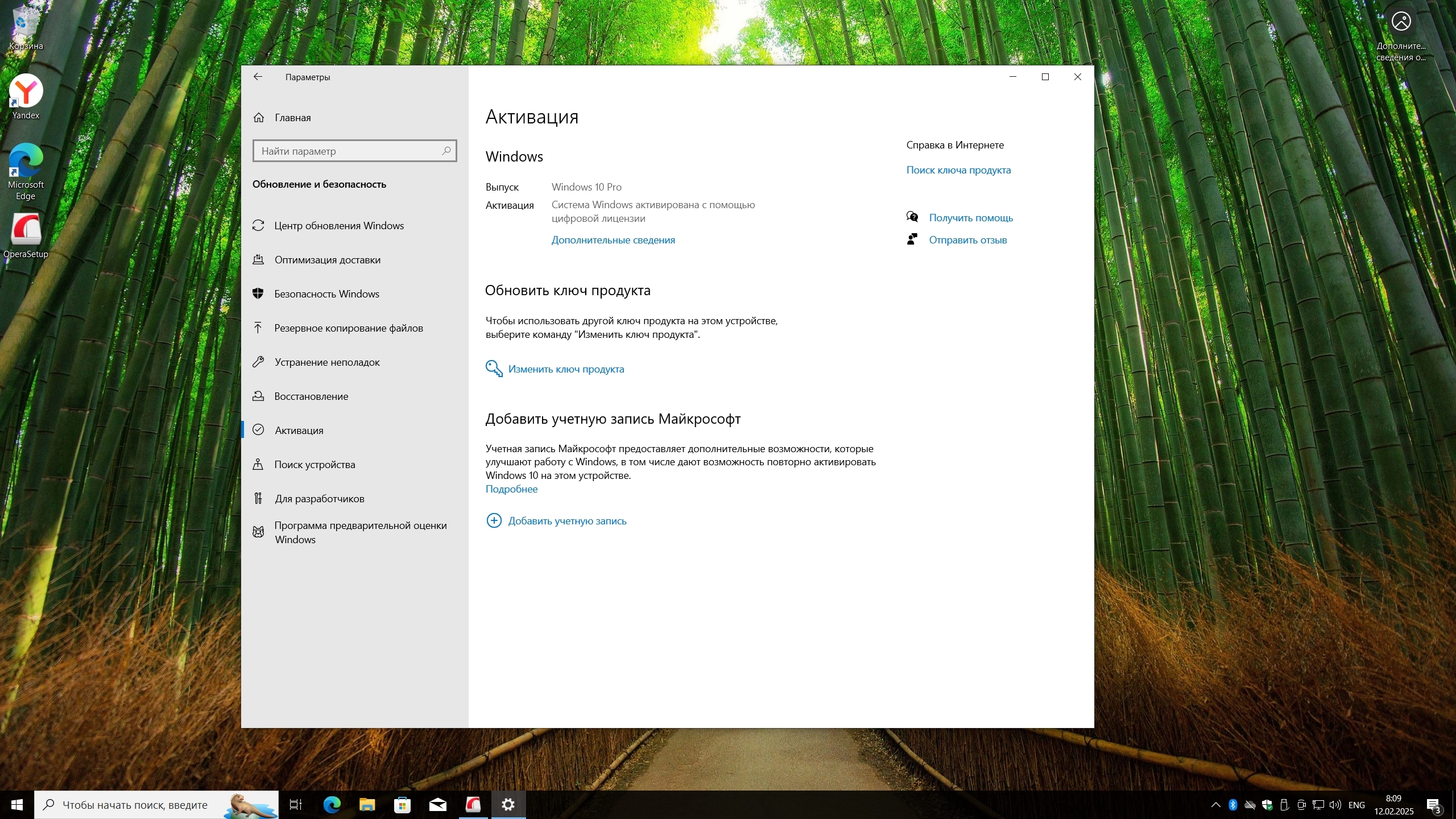Viewport: 1456px width, 819px height.
Task: Click Изменить ключ продукта
Action: pos(565,369)
